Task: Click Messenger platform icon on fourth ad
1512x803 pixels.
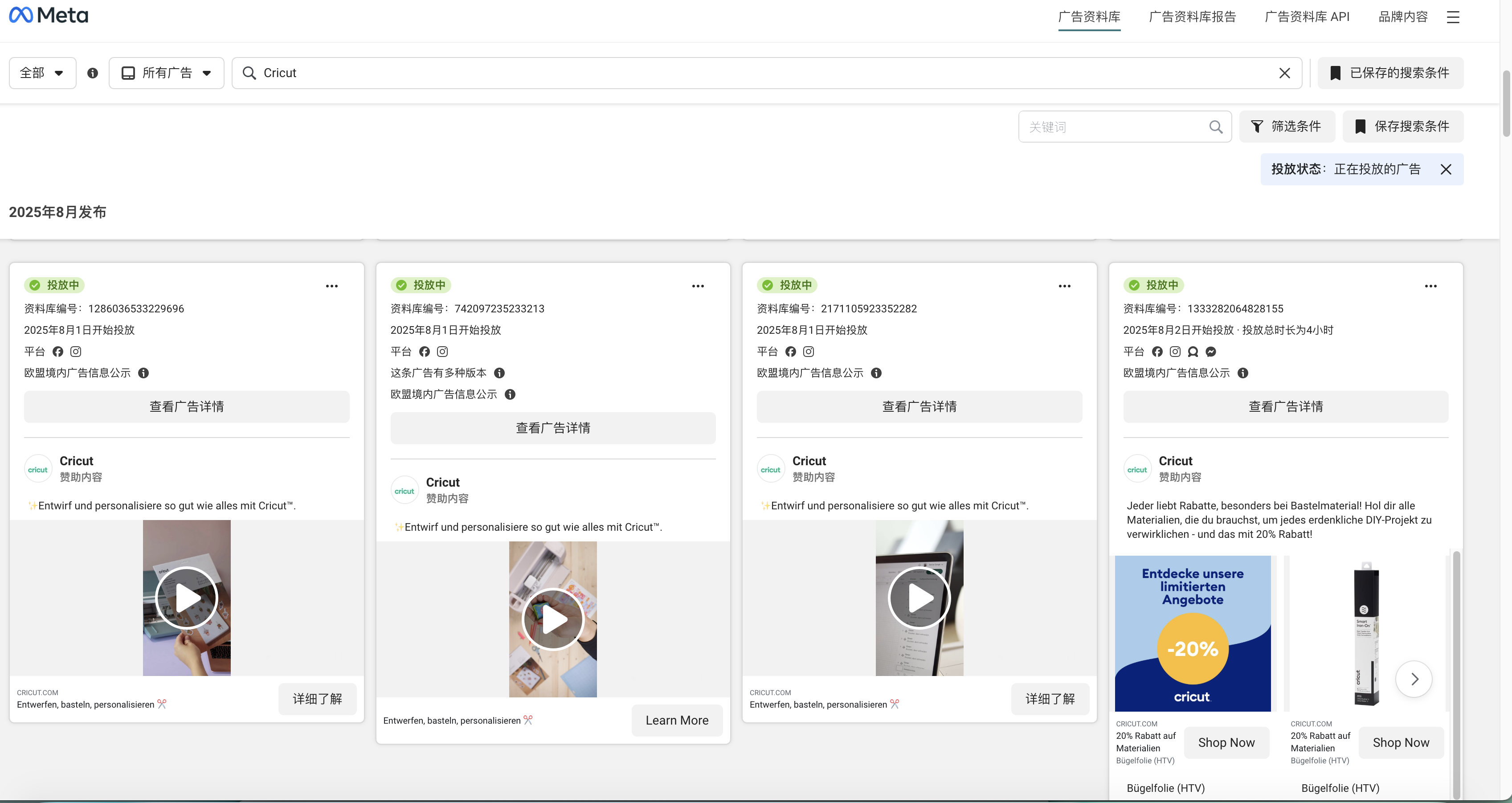Action: 1210,352
